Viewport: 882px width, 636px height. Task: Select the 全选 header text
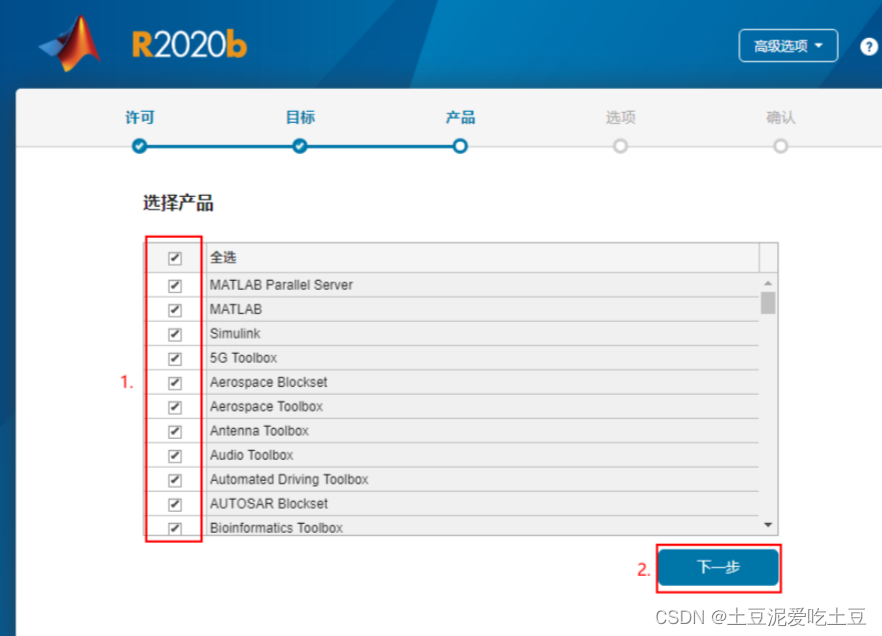223,258
